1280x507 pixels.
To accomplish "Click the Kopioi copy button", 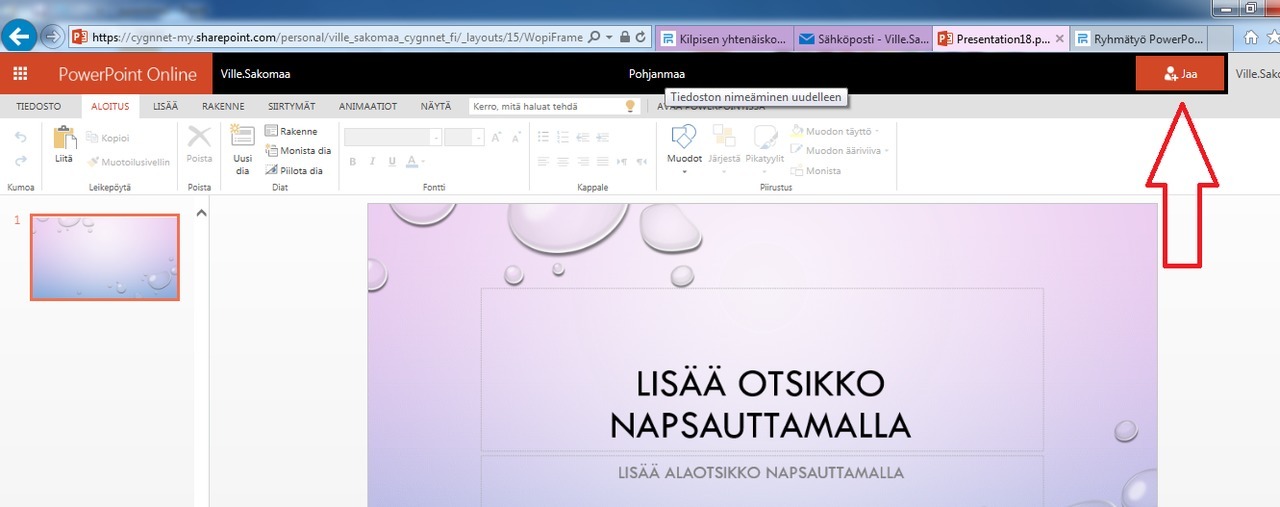I will pyautogui.click(x=108, y=138).
